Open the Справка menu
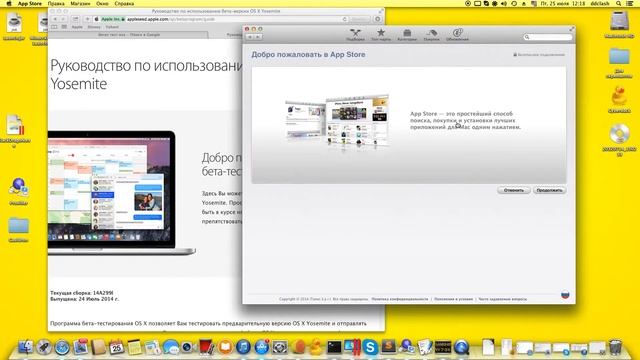The width and height of the screenshot is (640, 360). click(x=124, y=3)
